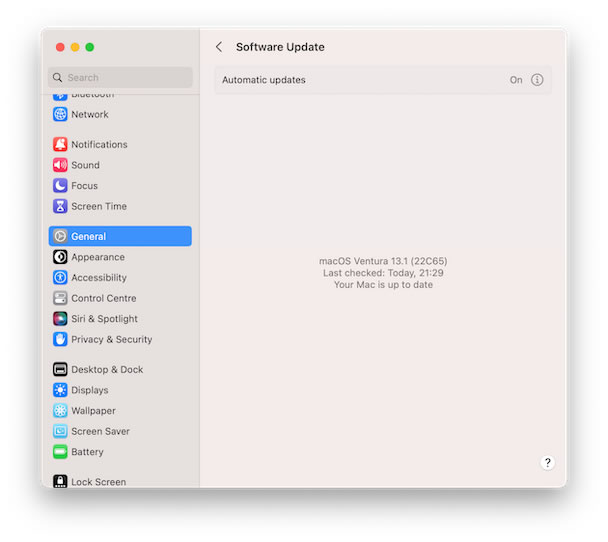Click the Screen Time hourglass icon

pyautogui.click(x=60, y=206)
